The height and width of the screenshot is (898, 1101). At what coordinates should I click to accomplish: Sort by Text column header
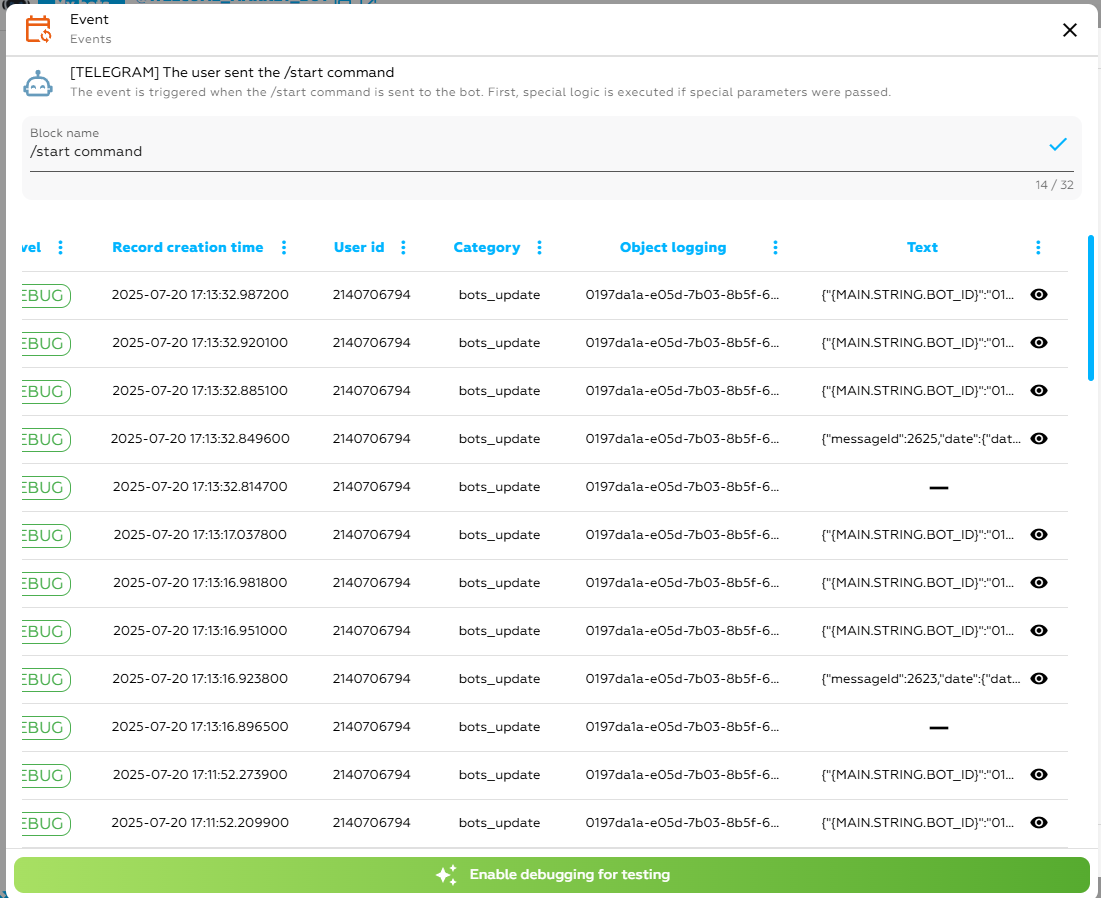coord(922,247)
